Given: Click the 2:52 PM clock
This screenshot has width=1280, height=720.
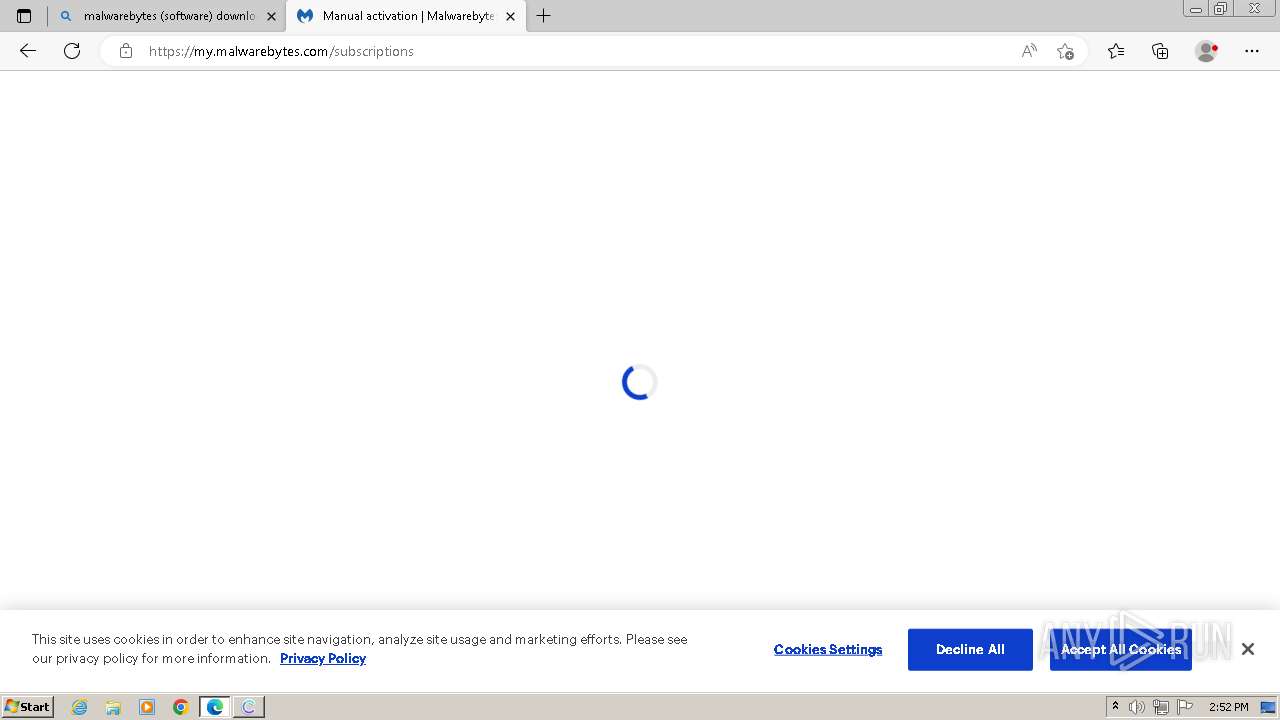Looking at the screenshot, I should (x=1228, y=707).
